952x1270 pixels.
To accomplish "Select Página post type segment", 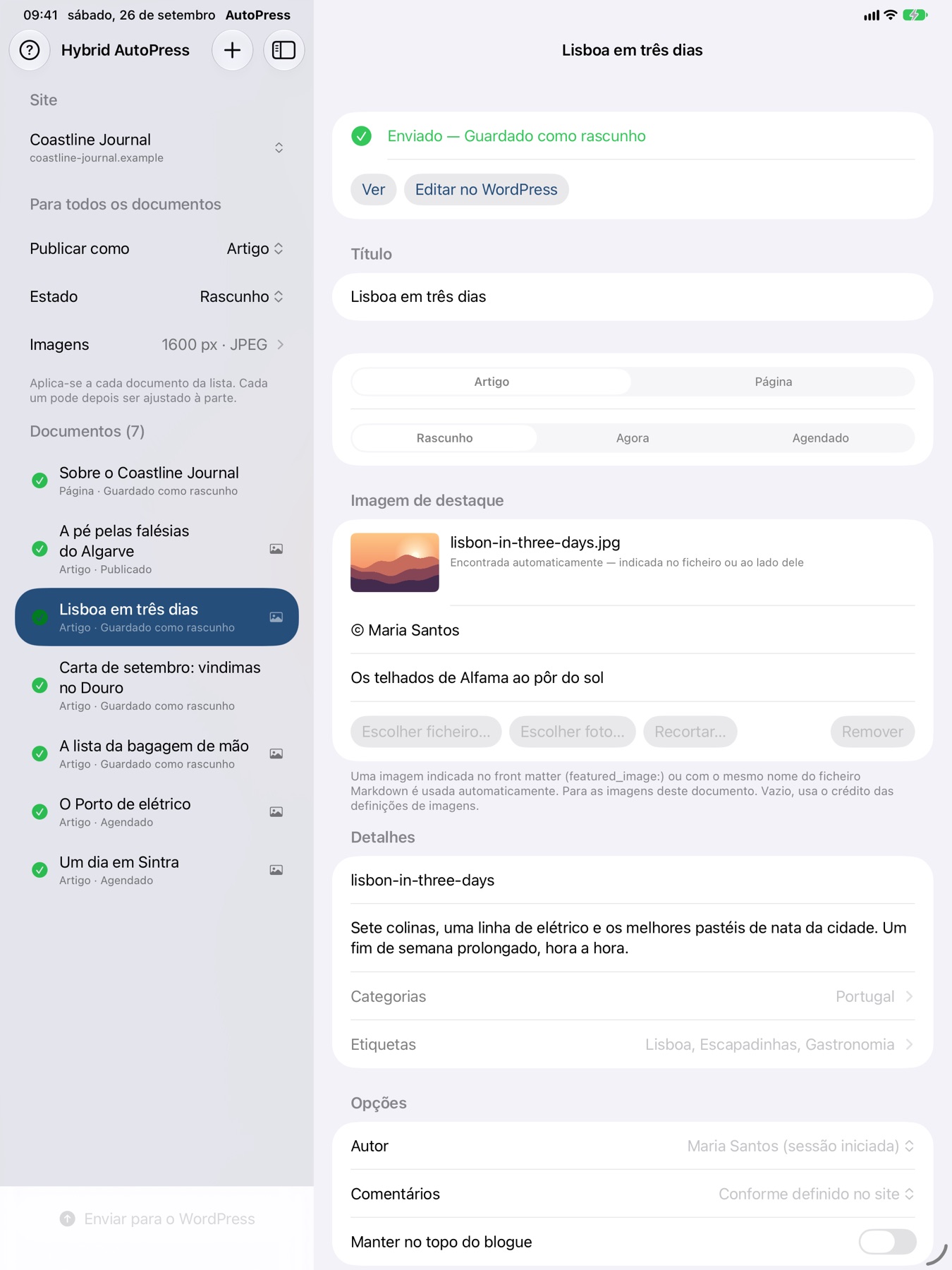I will tap(774, 382).
